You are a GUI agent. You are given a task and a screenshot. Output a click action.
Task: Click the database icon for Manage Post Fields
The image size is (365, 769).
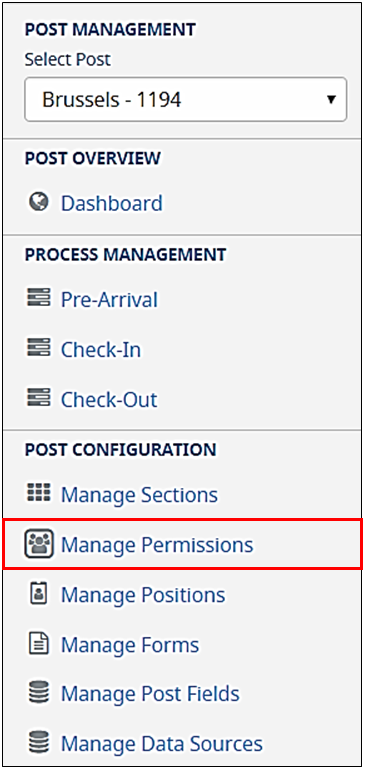[x=39, y=693]
